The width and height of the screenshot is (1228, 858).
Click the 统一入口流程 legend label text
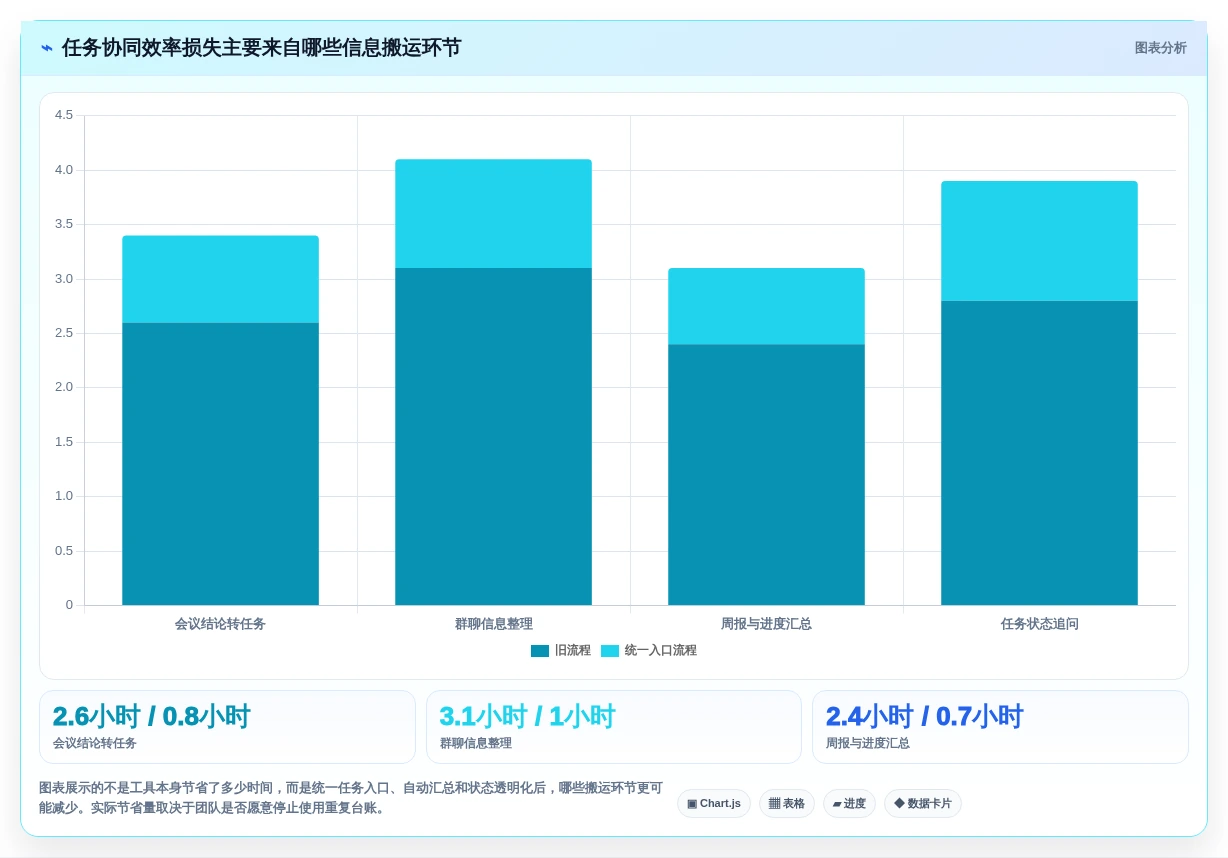pyautogui.click(x=660, y=651)
